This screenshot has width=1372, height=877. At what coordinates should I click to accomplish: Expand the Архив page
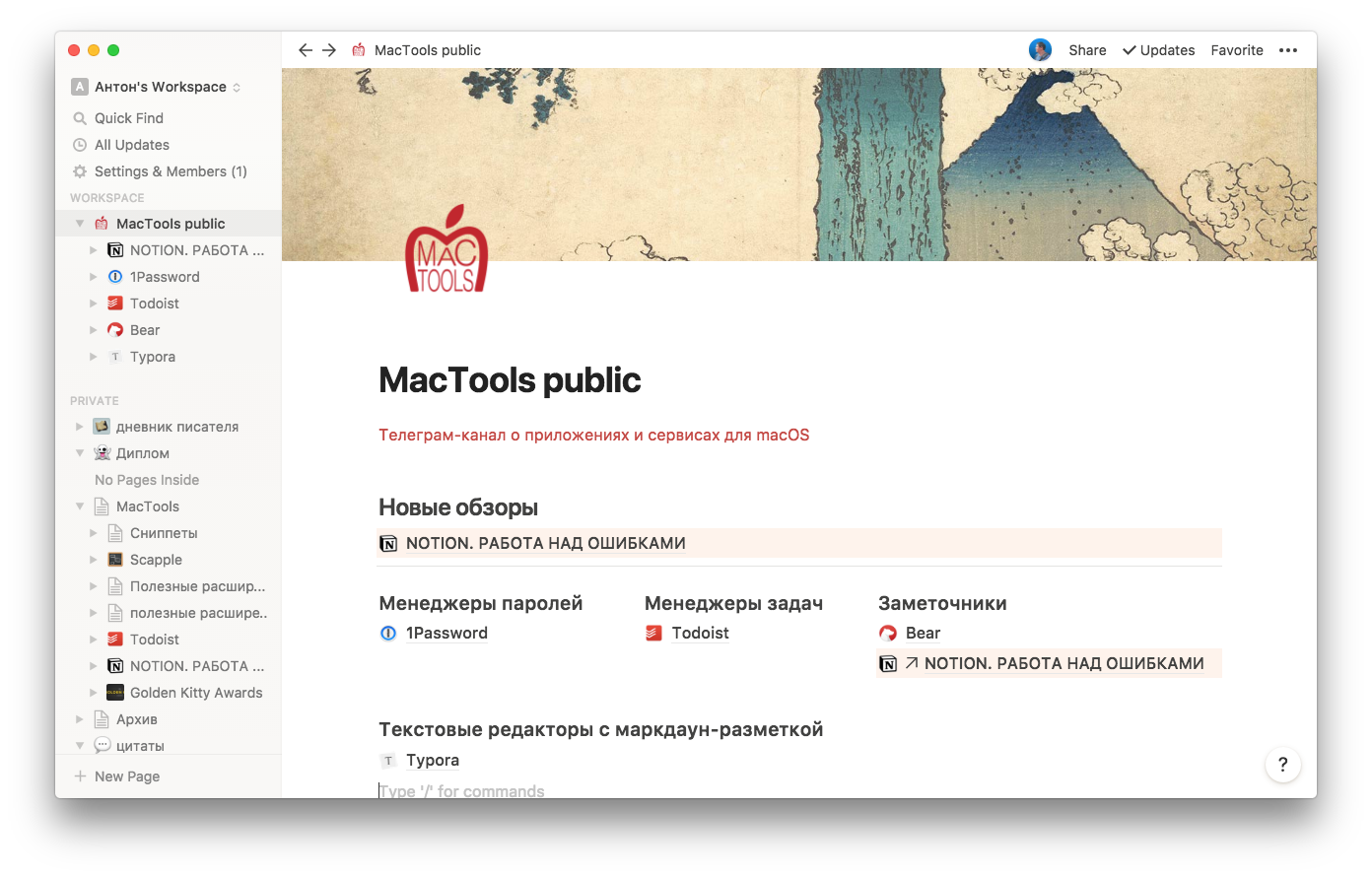coord(80,719)
